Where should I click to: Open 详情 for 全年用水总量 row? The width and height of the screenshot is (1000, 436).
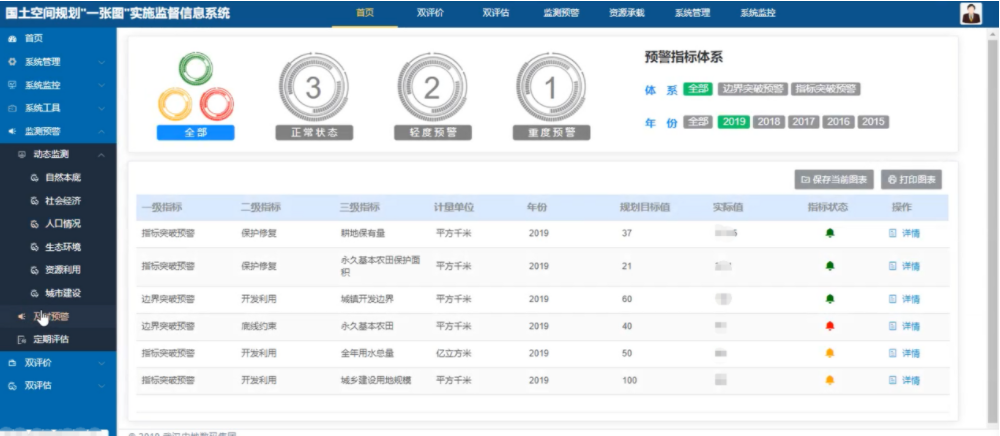point(904,352)
